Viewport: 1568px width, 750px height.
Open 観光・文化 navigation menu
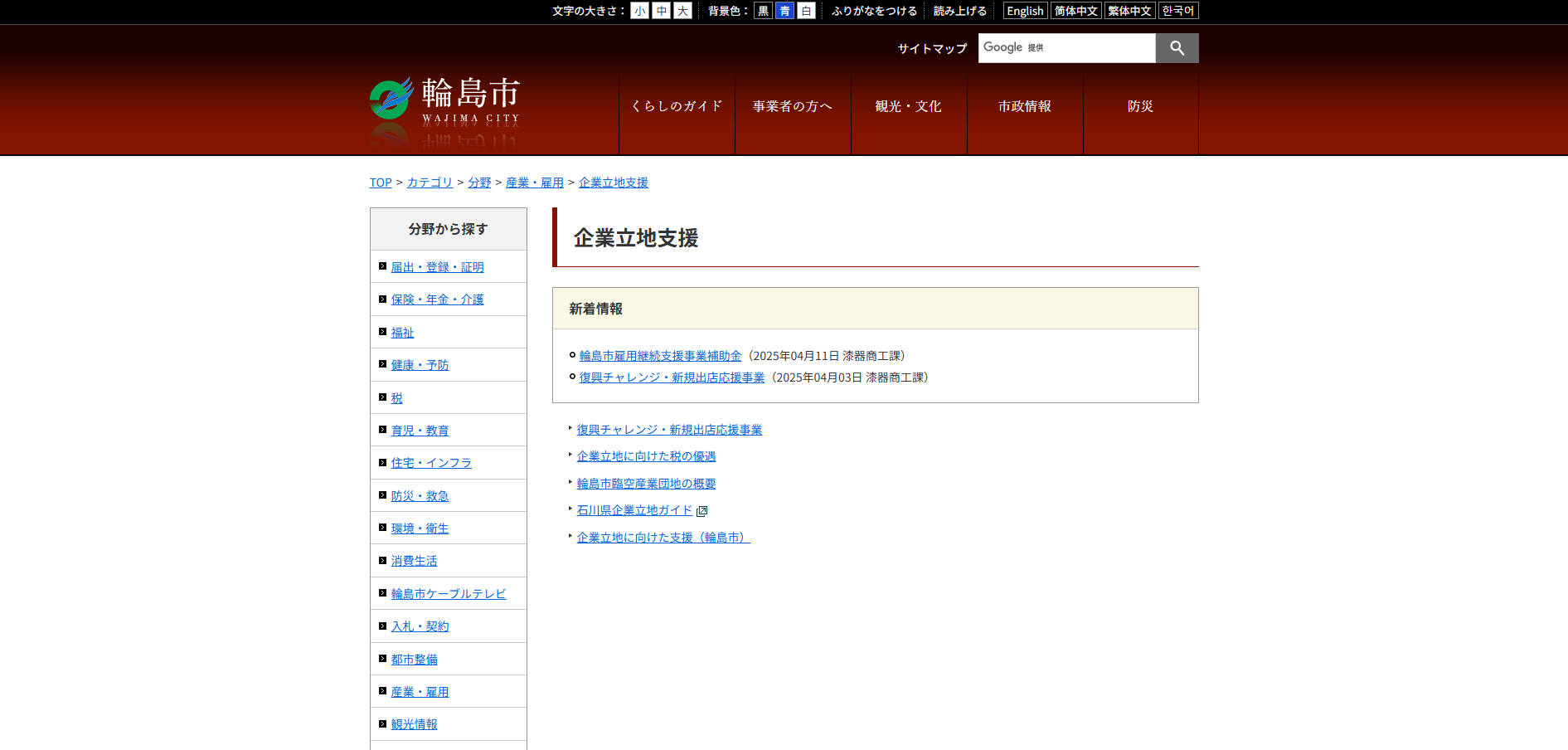[x=909, y=106]
